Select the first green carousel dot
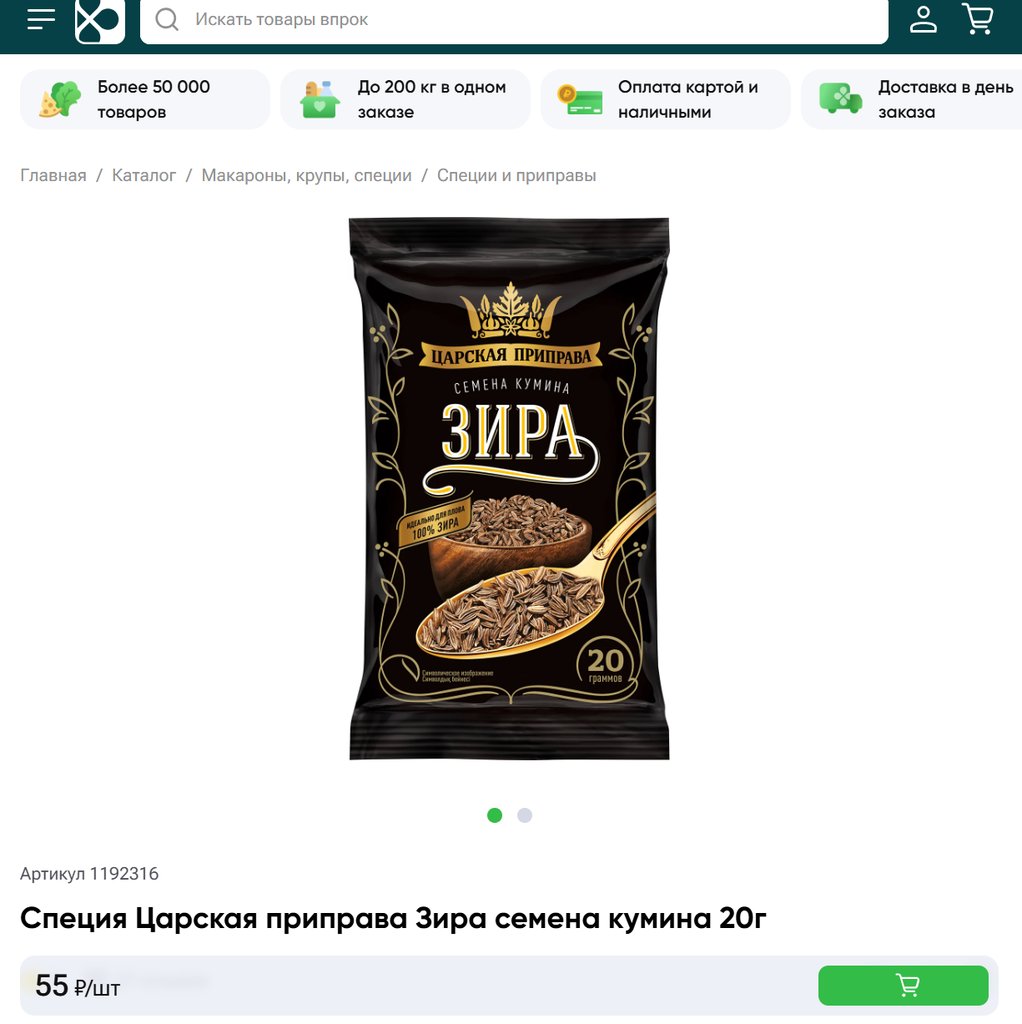The height and width of the screenshot is (1024, 1022). tap(494, 815)
